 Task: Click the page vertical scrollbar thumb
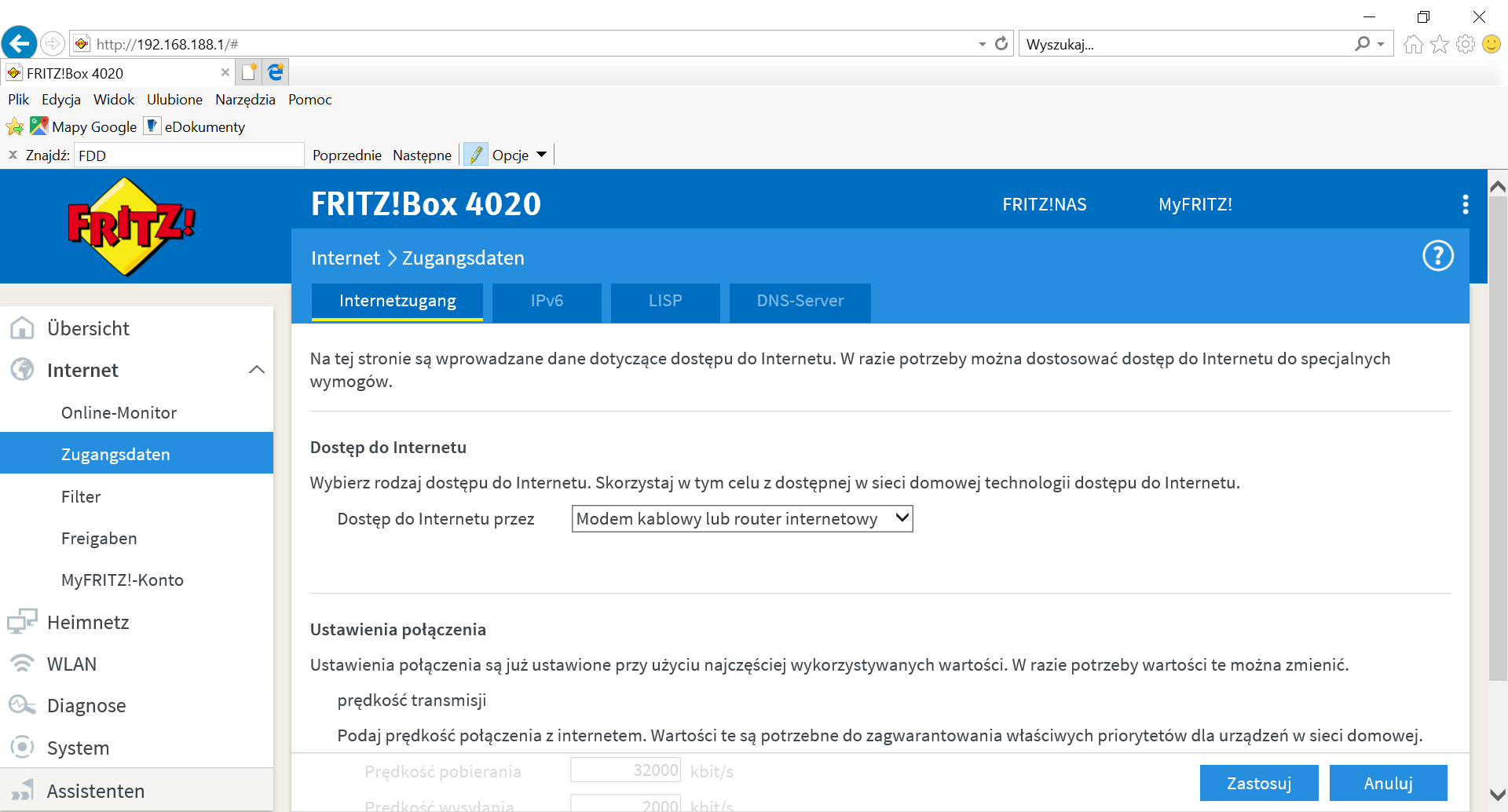pos(1498,440)
